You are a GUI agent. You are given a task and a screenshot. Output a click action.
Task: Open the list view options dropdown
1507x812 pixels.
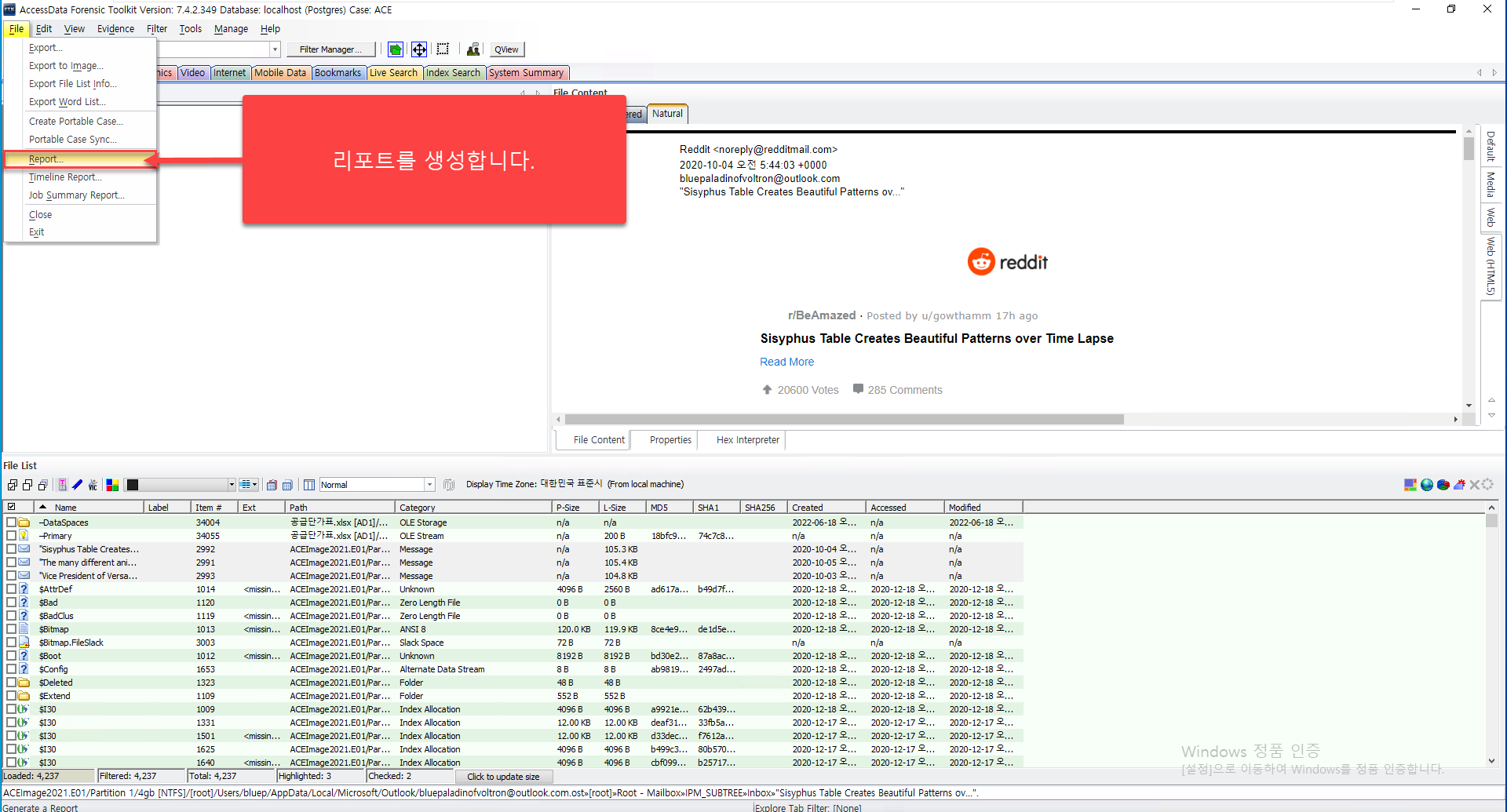pos(249,485)
